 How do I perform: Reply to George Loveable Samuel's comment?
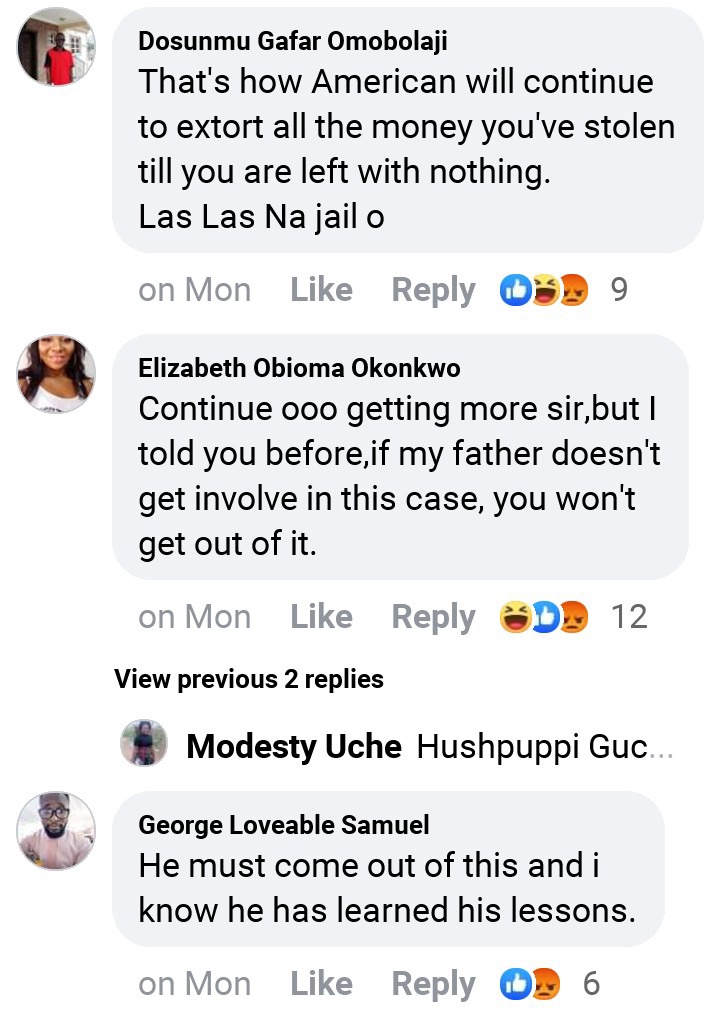coord(433,985)
